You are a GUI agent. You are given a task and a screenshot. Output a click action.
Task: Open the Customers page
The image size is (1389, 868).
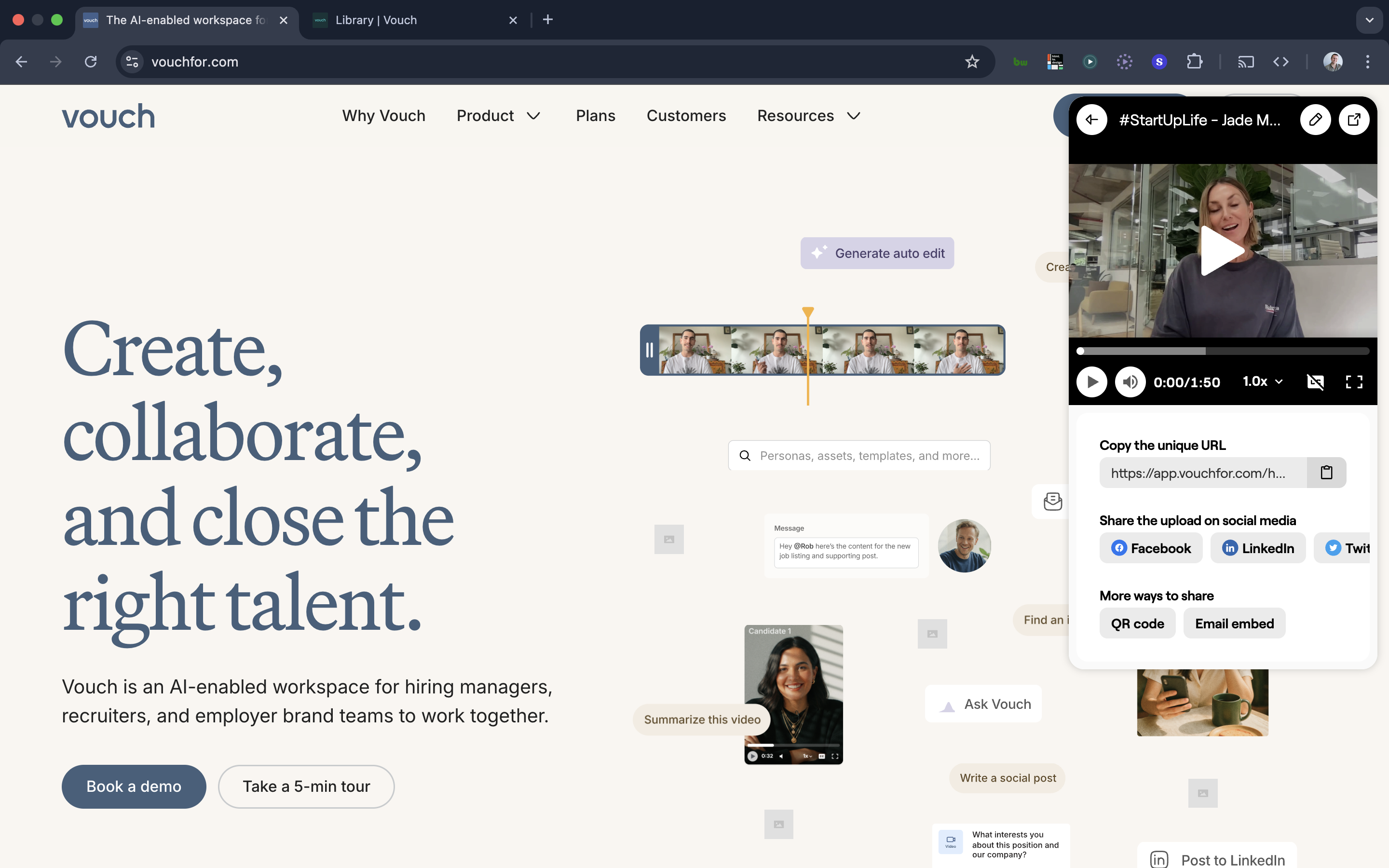[x=686, y=116]
